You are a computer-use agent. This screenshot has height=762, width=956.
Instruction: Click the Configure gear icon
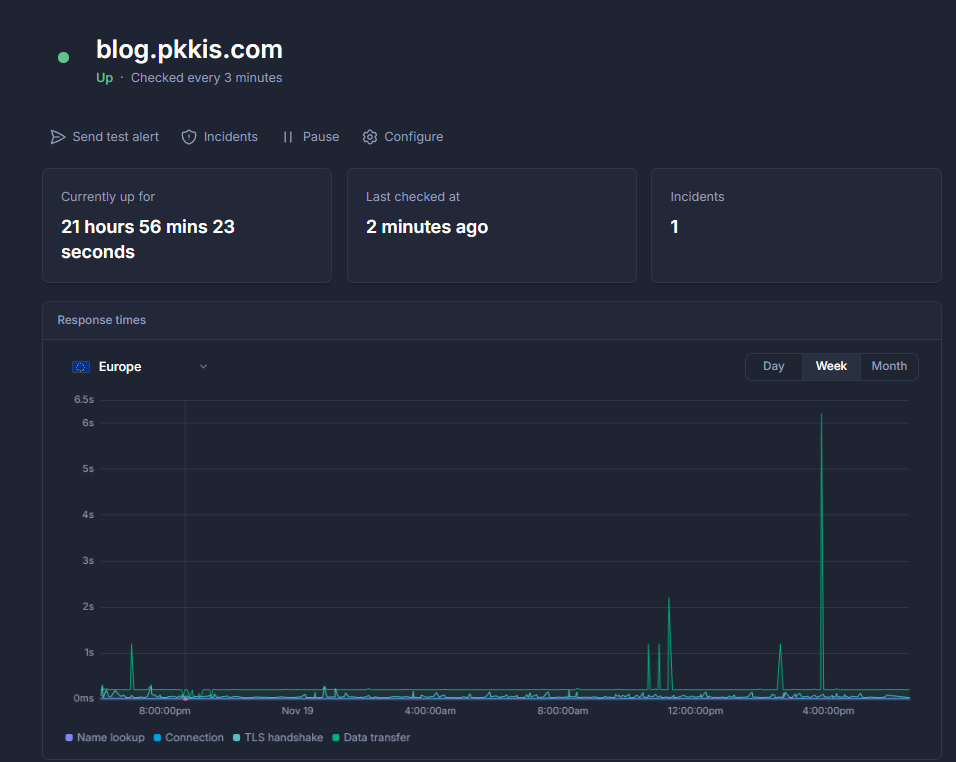(370, 137)
